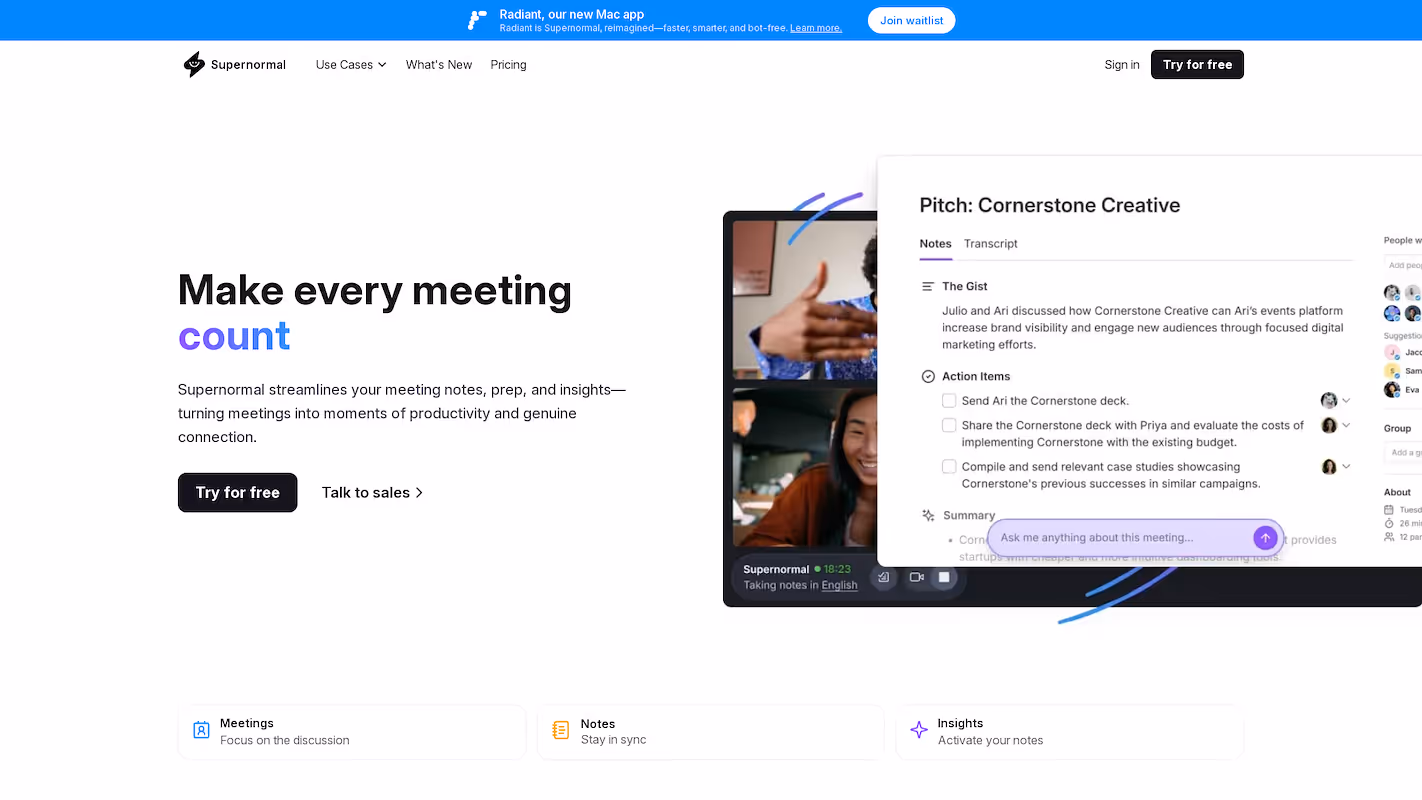Click the Radiant app icon in banner
This screenshot has height=800, width=1422.
point(477,20)
